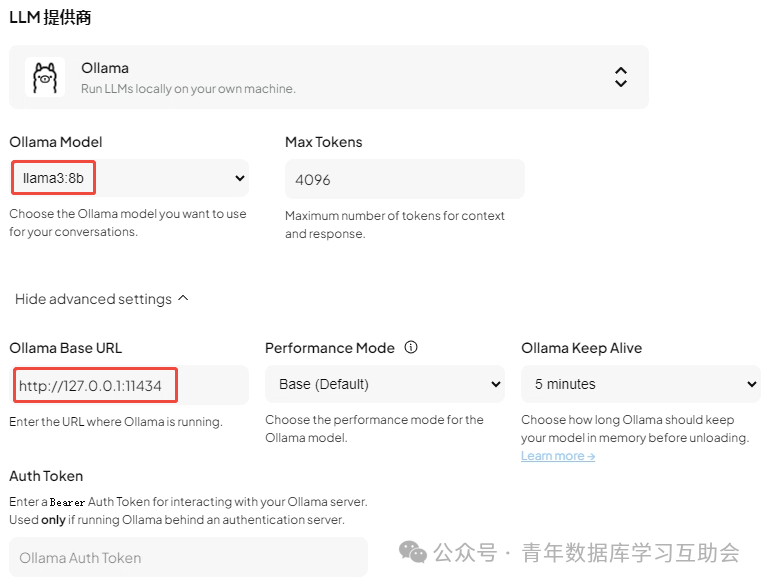The width and height of the screenshot is (764, 583).
Task: Click the provider selector up-down chevron icon
Action: click(x=621, y=77)
